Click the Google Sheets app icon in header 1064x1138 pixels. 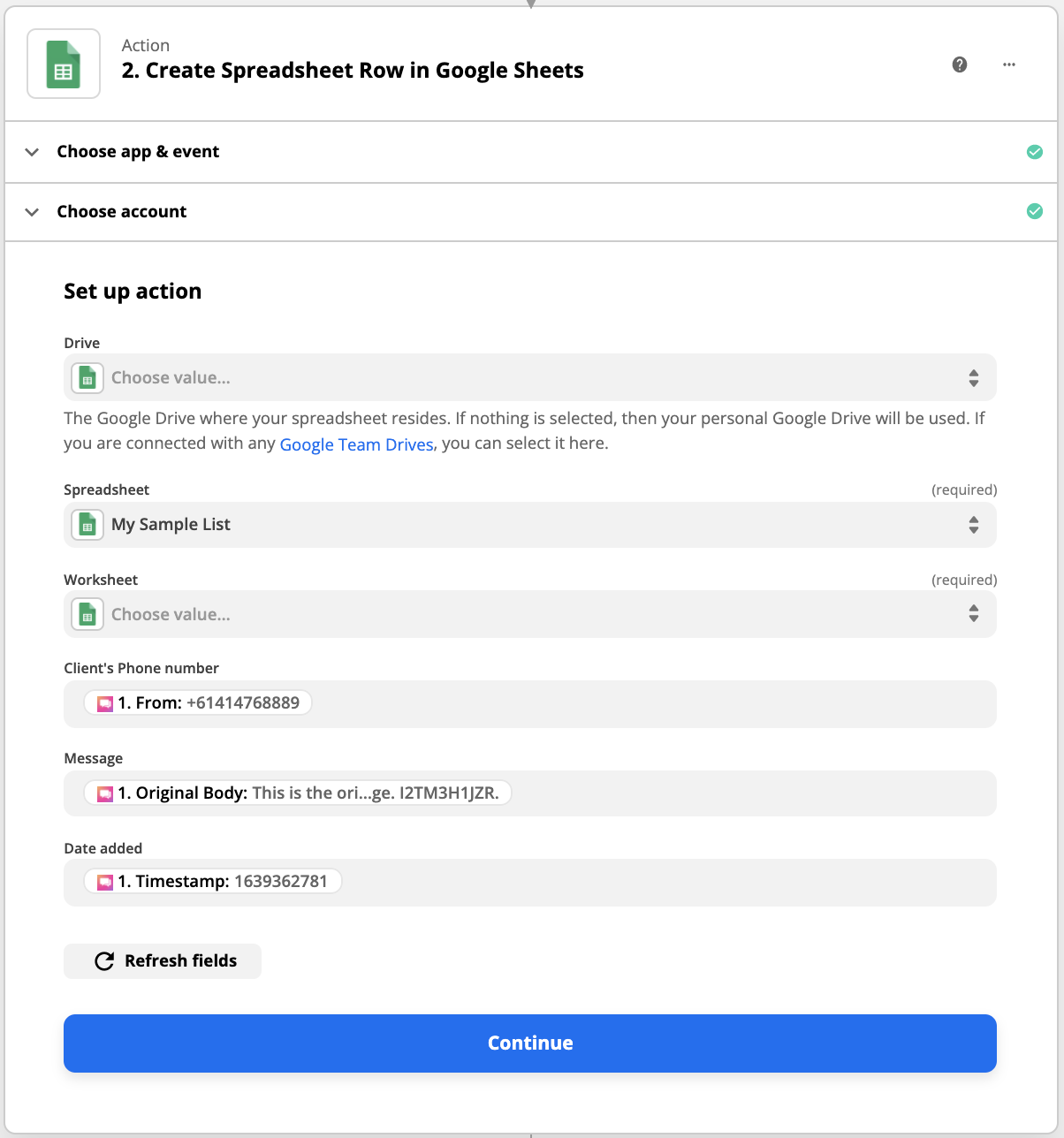tap(64, 64)
